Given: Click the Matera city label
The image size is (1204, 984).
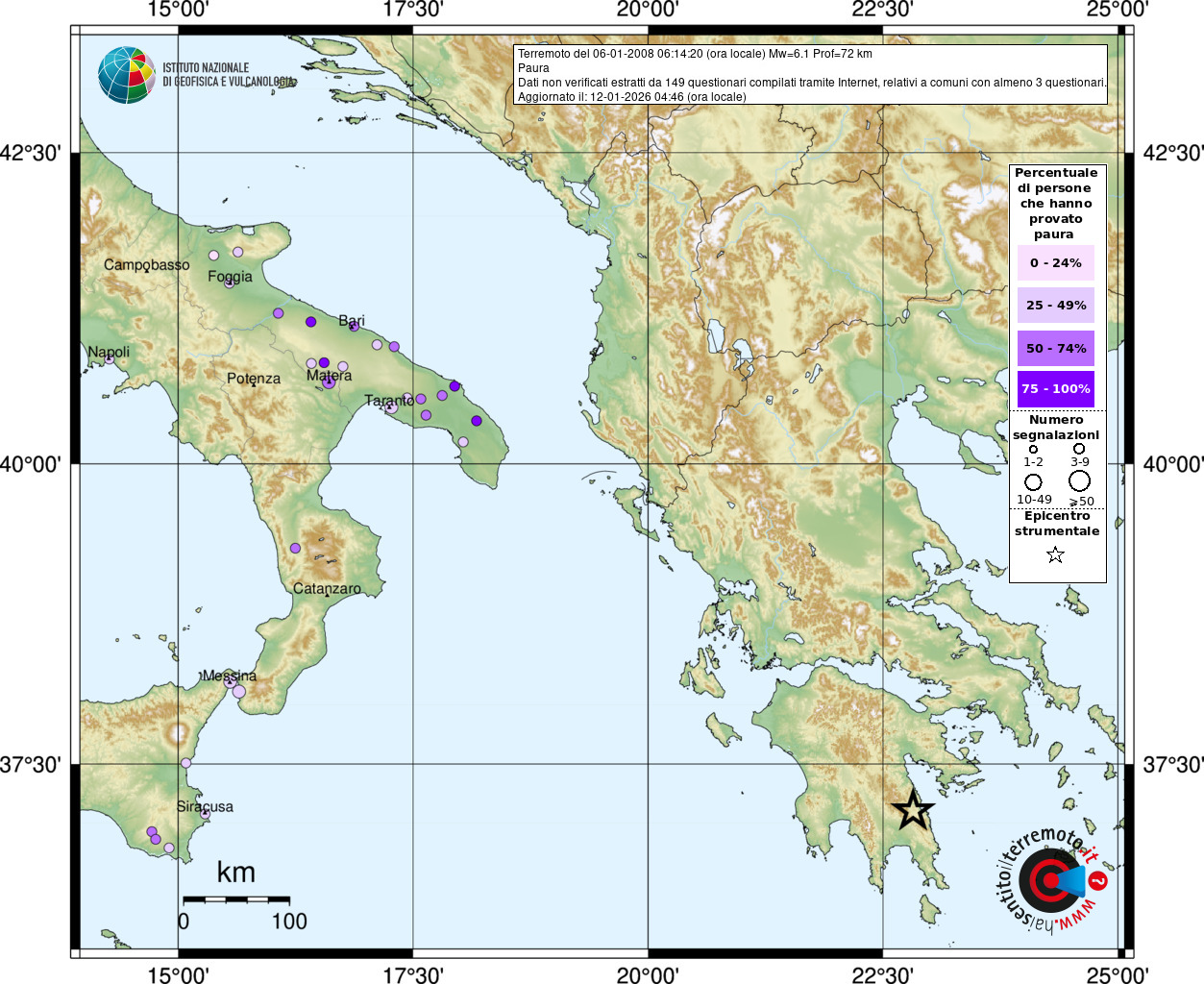Looking at the screenshot, I should [329, 375].
